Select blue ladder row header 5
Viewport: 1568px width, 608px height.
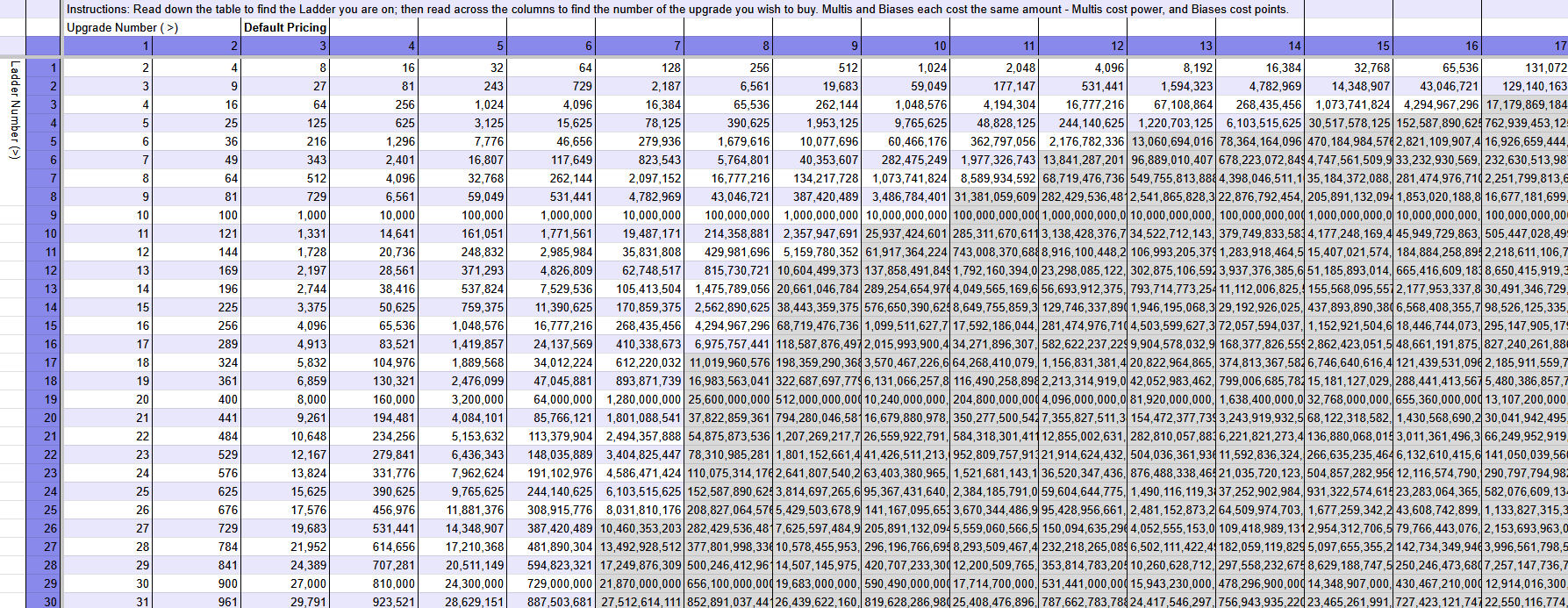pyautogui.click(x=44, y=141)
